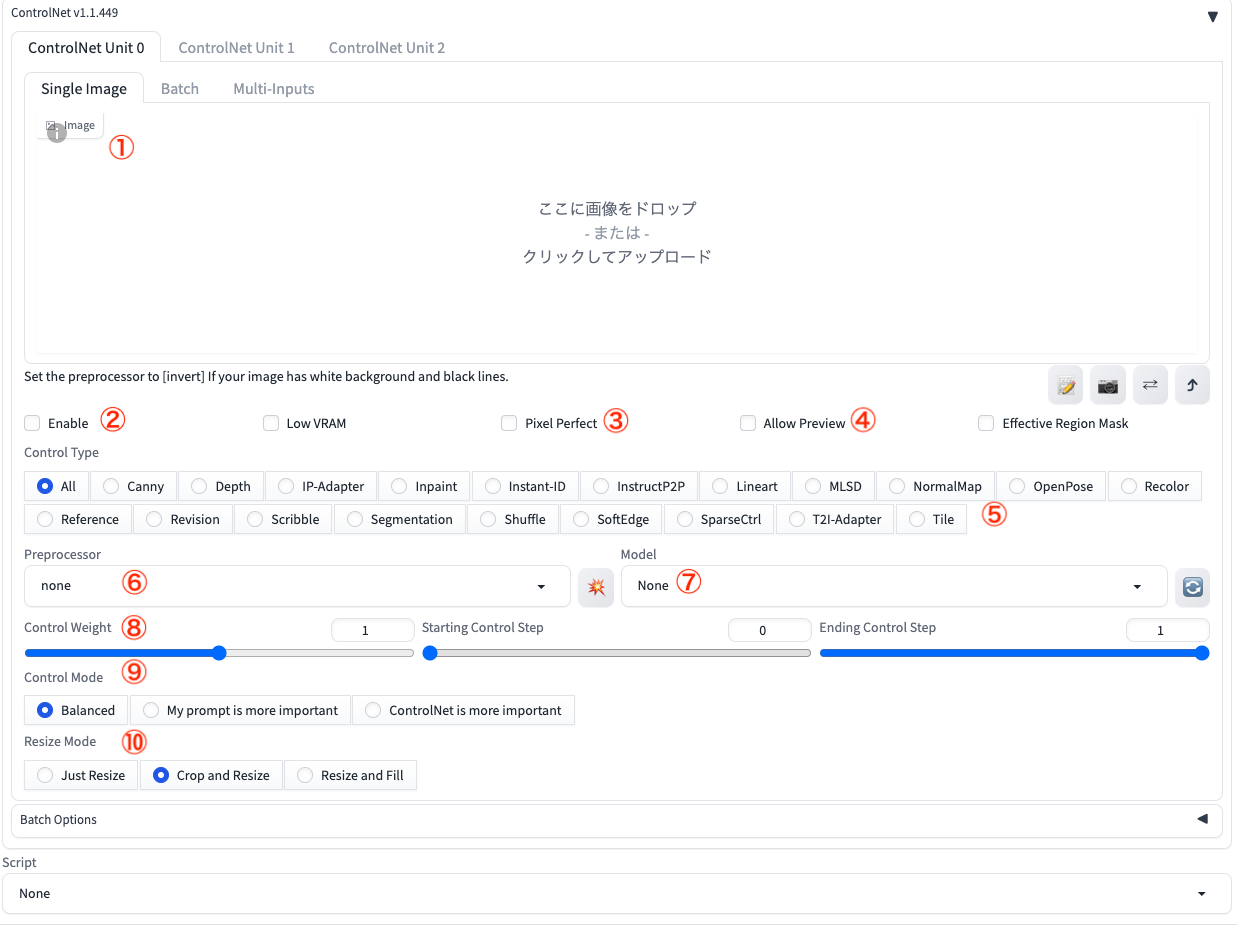Screen dimensions: 1237x929
Task: Turn on Pixel Perfect
Action: tap(509, 423)
